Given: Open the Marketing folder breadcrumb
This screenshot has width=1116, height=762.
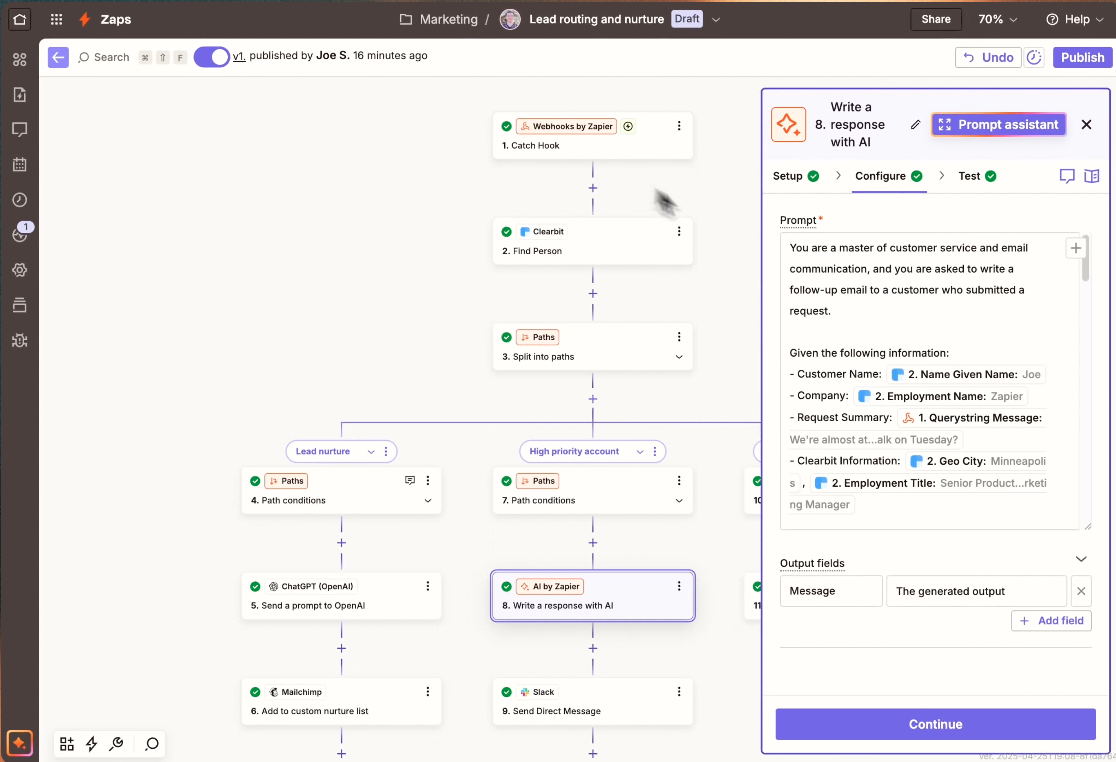Looking at the screenshot, I should 438,19.
